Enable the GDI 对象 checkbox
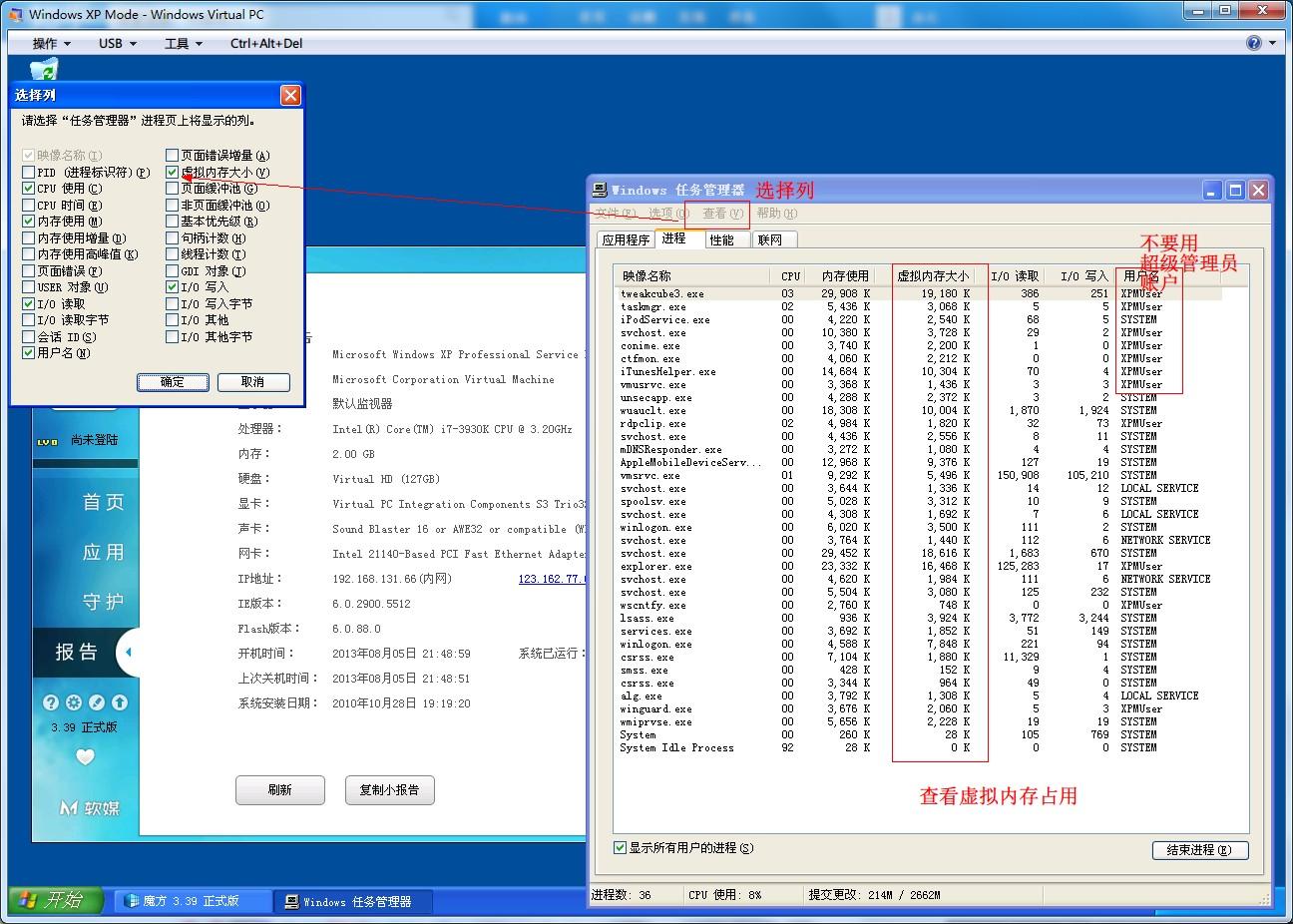 pos(173,270)
